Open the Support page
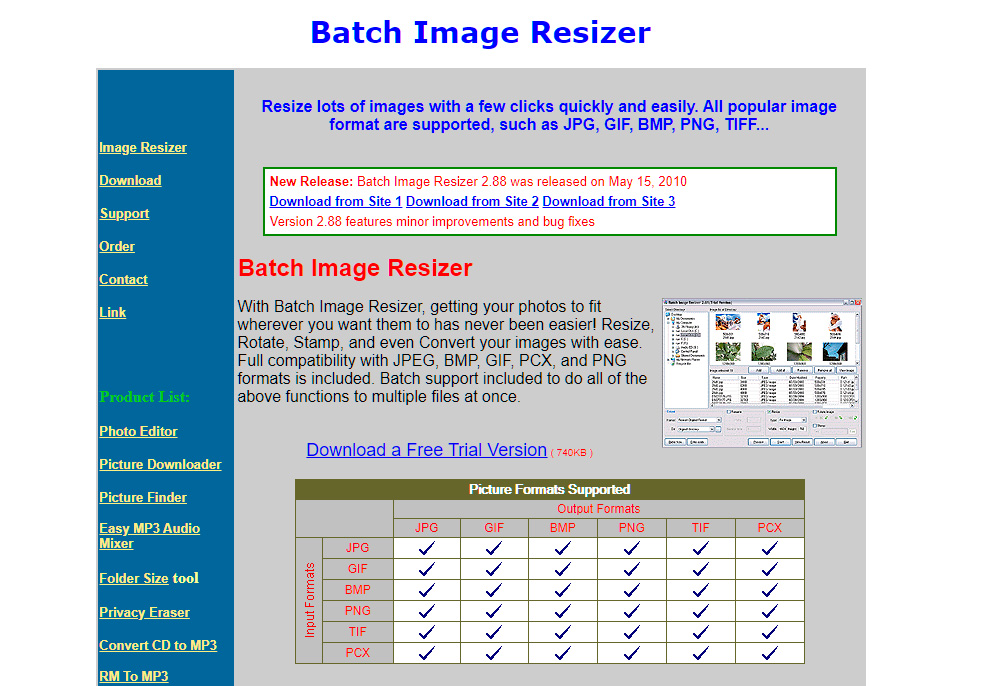This screenshot has width=981, height=686. pyautogui.click(x=124, y=213)
